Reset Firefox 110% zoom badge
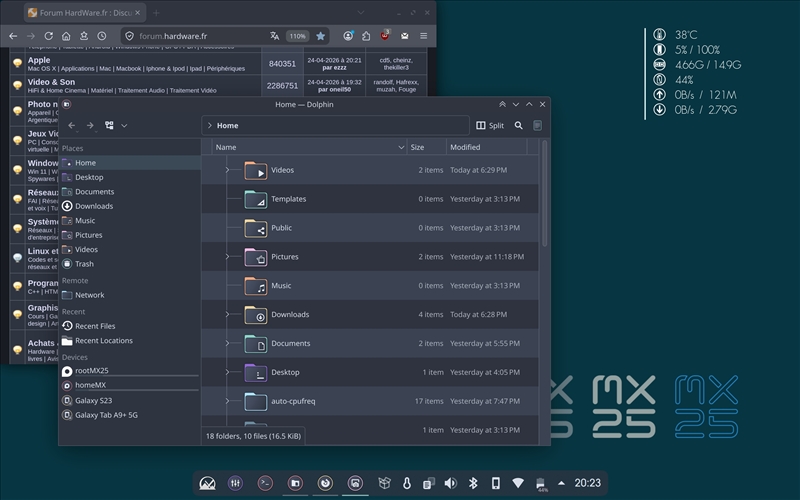The image size is (800, 500). [297, 36]
